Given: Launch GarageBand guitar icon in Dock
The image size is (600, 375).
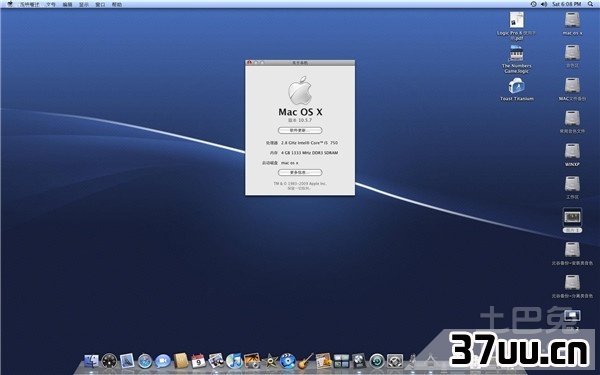Looking at the screenshot, I should click(305, 361).
